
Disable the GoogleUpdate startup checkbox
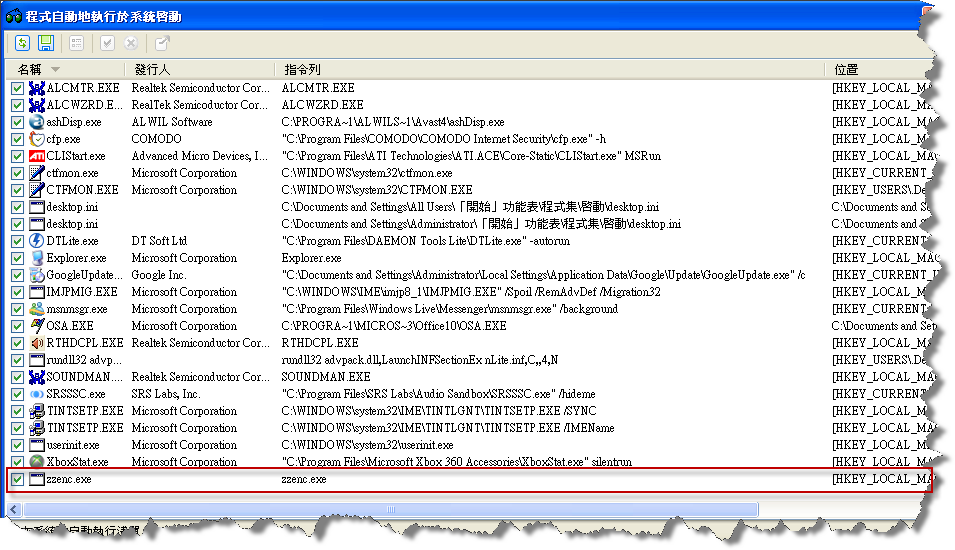17,275
